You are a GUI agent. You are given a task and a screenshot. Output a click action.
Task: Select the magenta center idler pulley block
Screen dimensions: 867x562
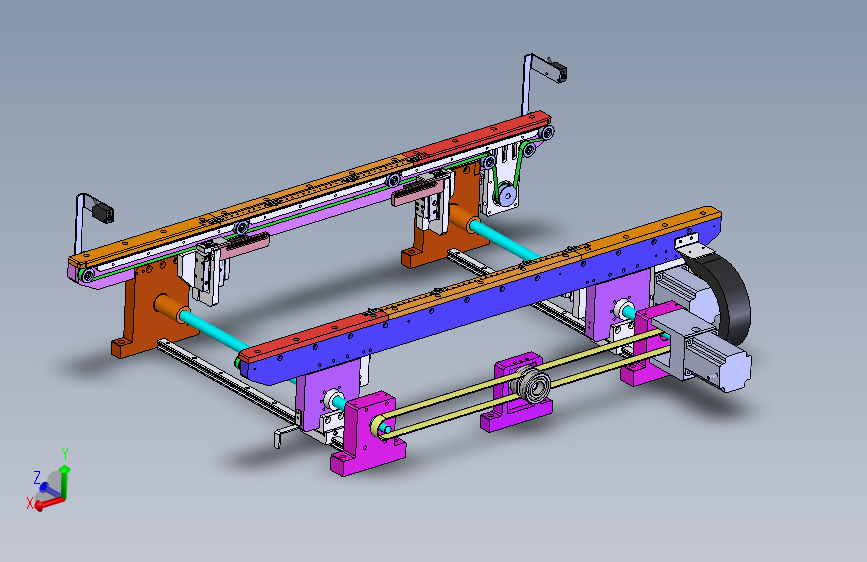514,394
